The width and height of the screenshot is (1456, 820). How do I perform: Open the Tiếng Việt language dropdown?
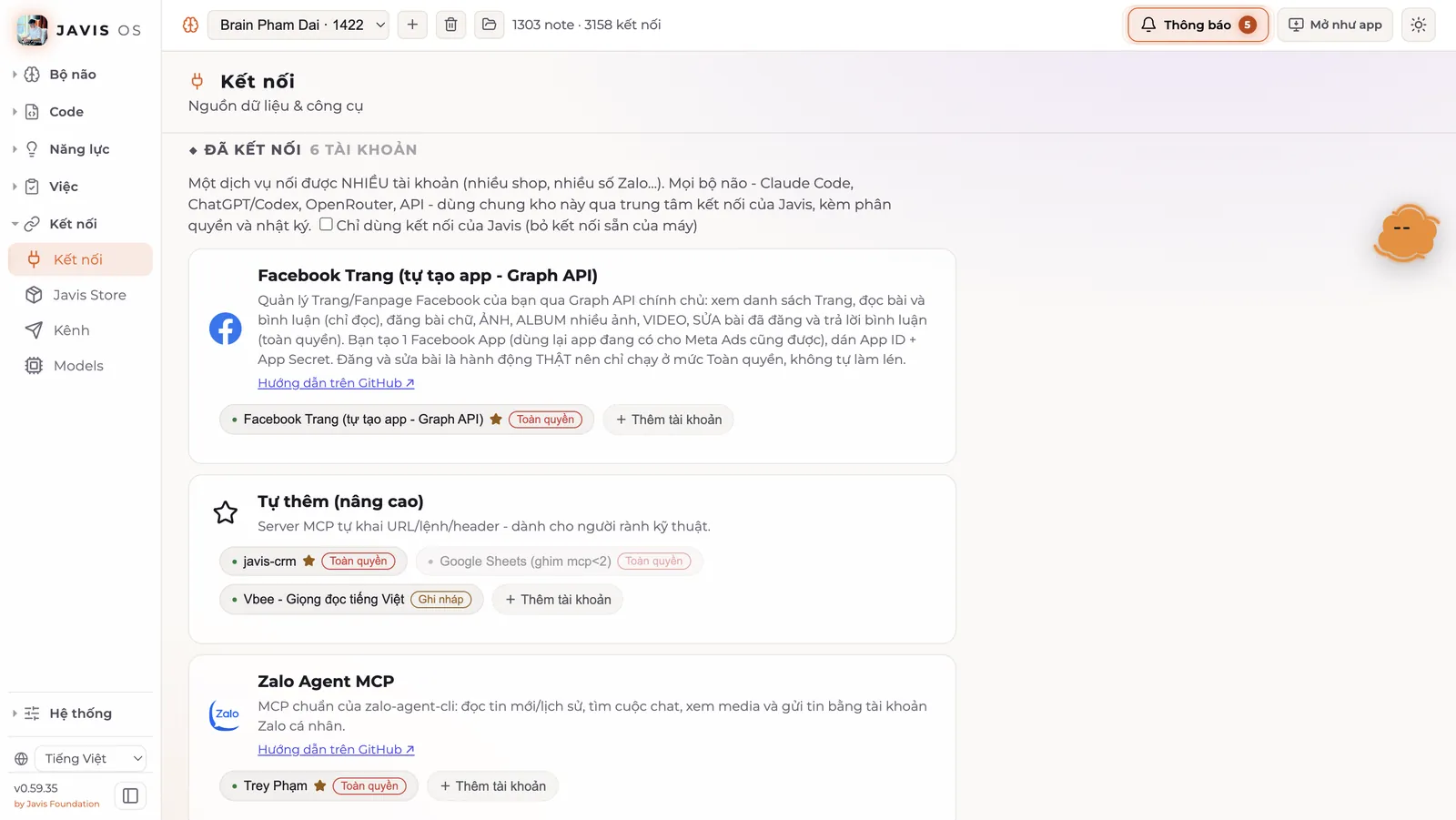coord(91,759)
